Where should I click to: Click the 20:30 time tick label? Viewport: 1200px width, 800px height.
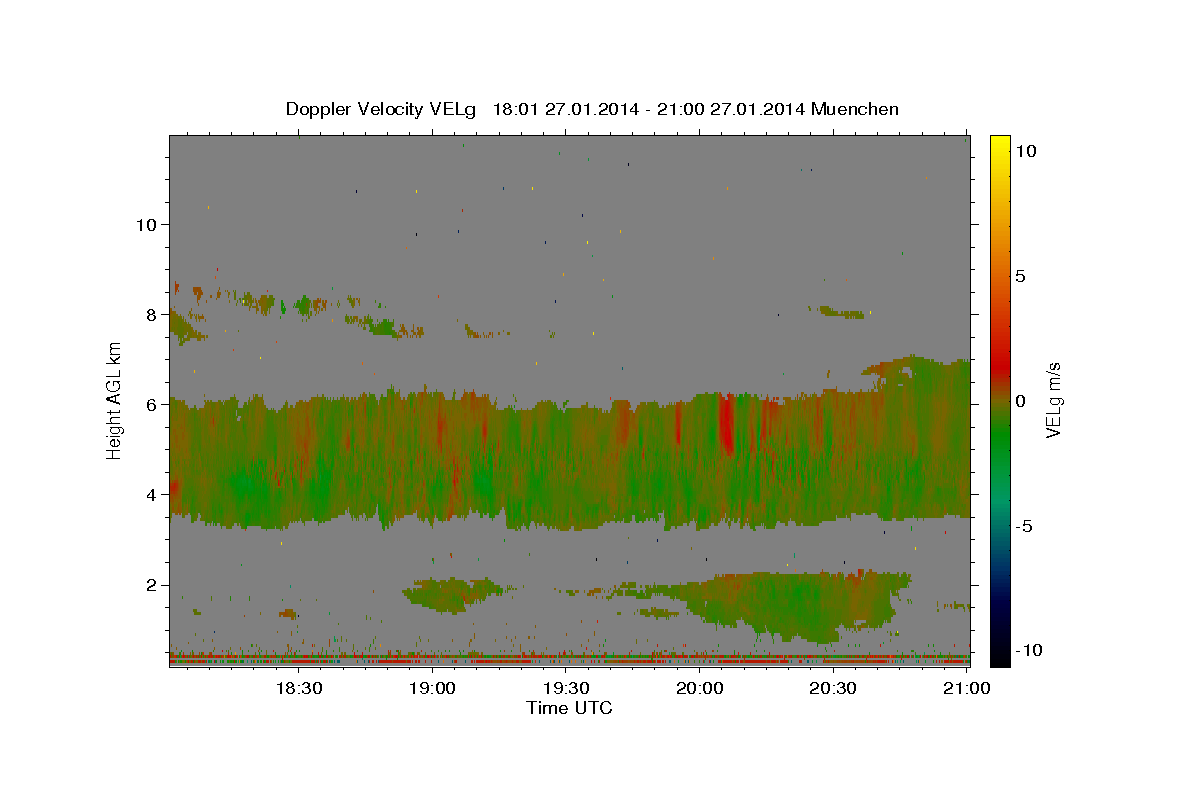tap(833, 688)
